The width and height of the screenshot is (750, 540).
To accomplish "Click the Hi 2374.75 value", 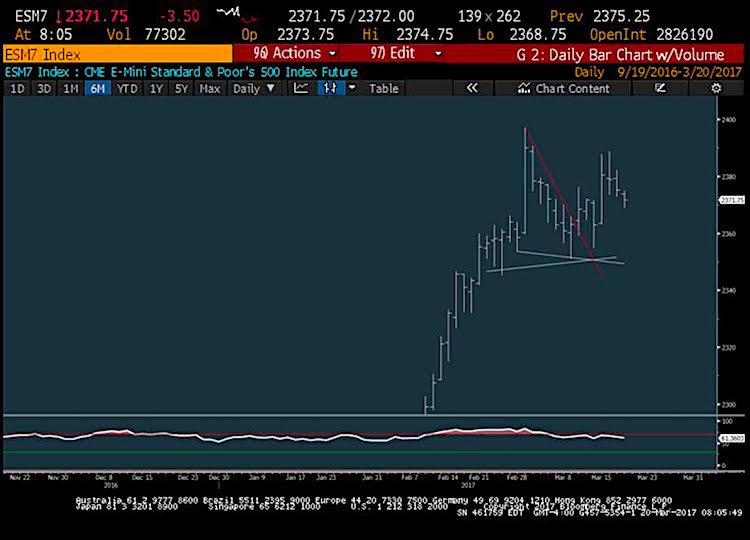I will pos(425,34).
